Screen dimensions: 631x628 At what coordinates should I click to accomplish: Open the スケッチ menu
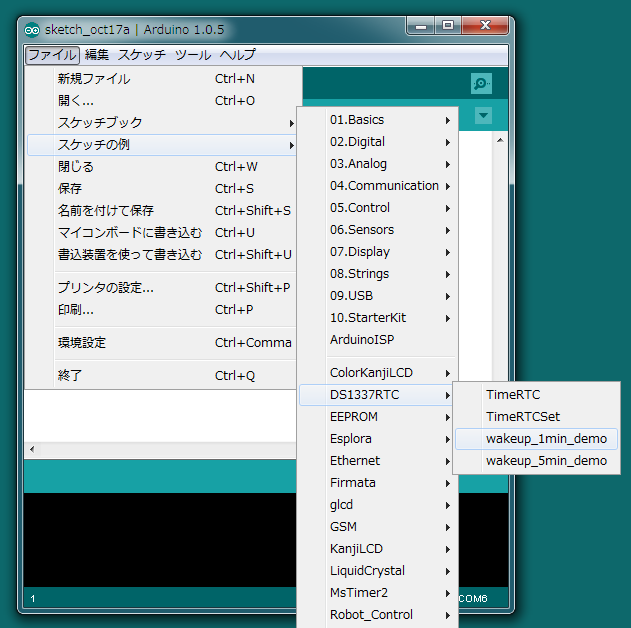click(142, 55)
